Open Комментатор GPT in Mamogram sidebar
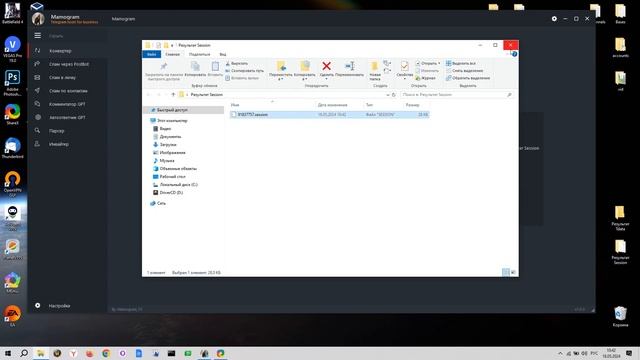This screenshot has width=640, height=360. coord(67,104)
